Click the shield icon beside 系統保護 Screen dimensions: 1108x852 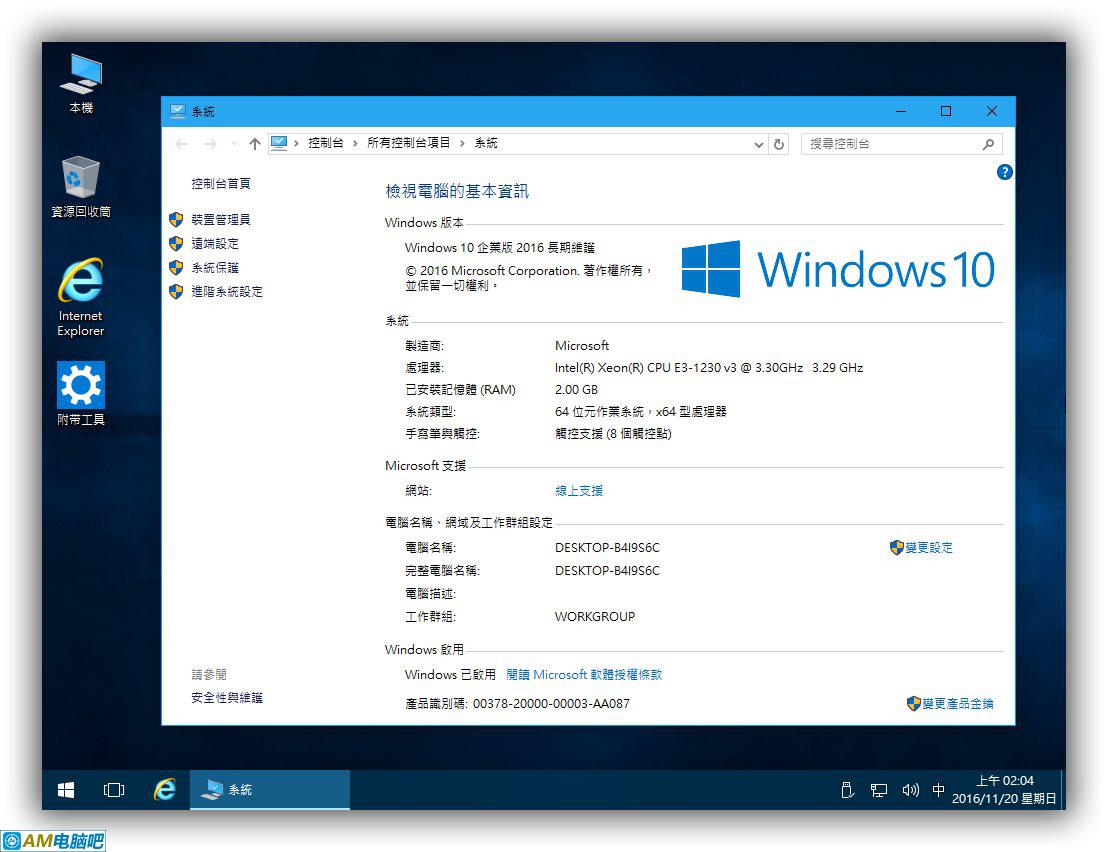coord(176,268)
